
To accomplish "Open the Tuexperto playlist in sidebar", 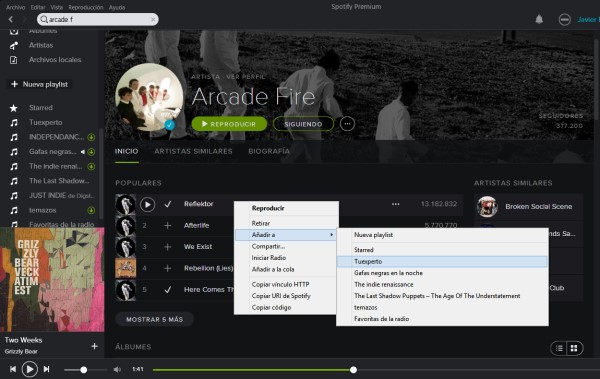I will pyautogui.click(x=46, y=123).
